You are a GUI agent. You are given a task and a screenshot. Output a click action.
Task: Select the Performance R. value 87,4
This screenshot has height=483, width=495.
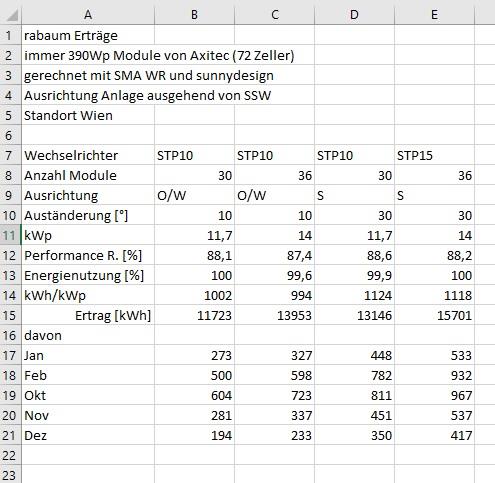coord(274,255)
